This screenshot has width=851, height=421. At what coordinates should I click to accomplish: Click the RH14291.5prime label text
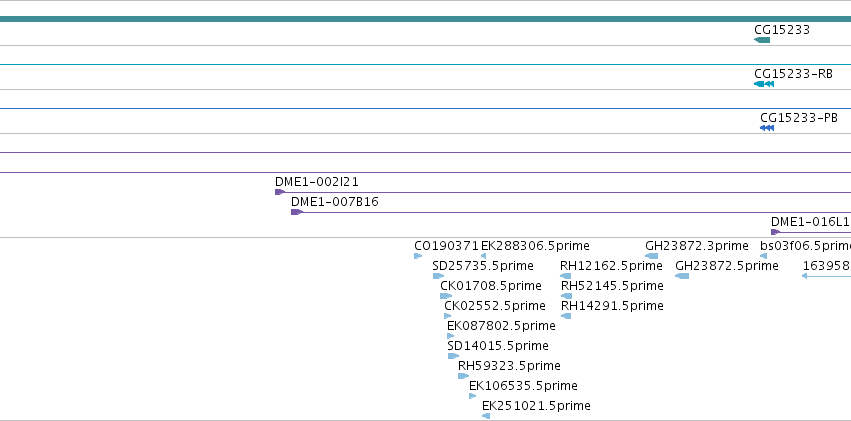point(612,306)
